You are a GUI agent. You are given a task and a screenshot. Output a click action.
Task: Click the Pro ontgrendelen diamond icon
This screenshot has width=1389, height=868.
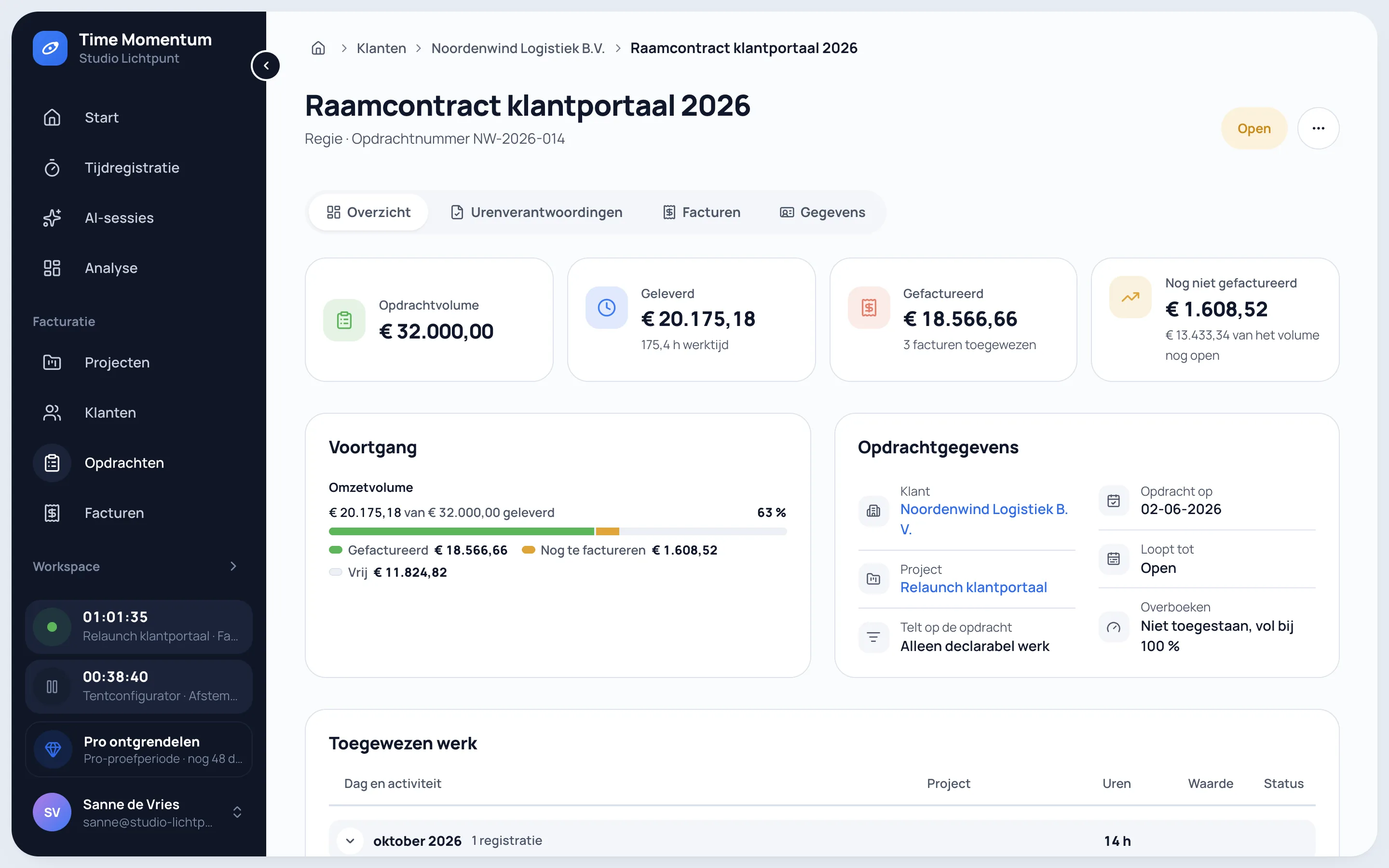(53, 749)
